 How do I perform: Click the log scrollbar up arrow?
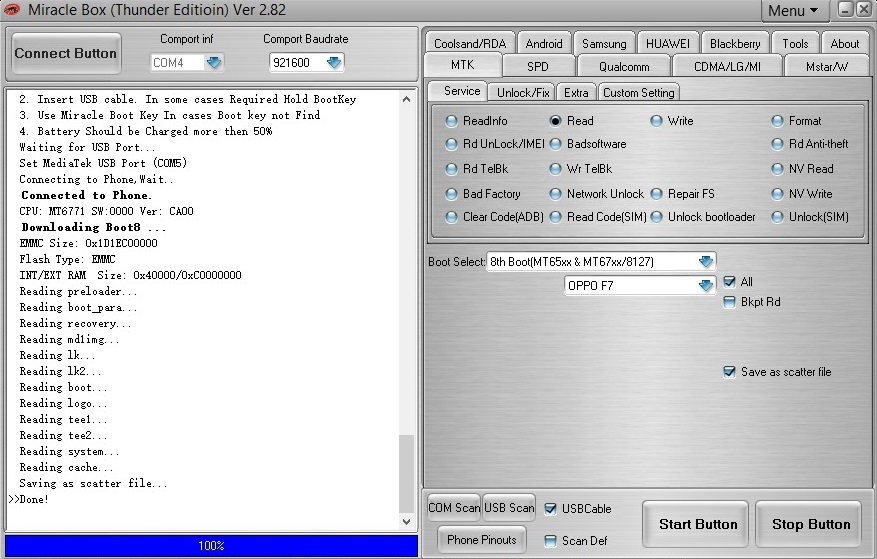click(x=407, y=99)
